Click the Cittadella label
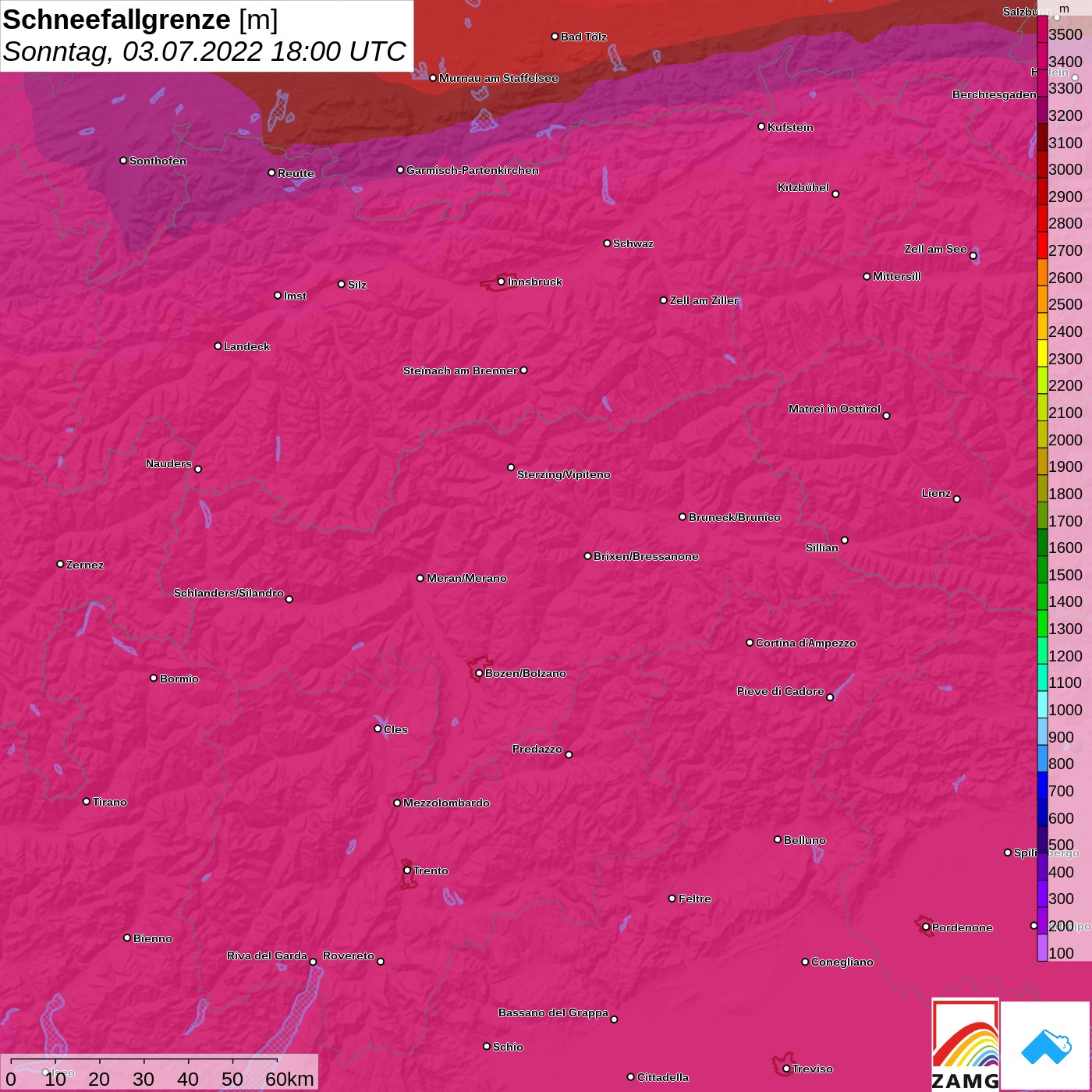 662,1077
